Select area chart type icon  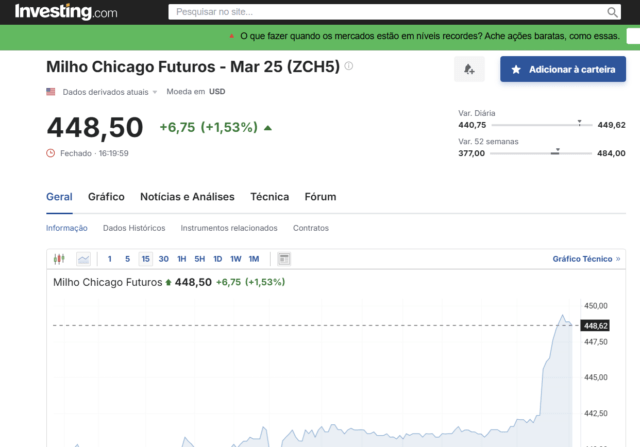coord(84,259)
